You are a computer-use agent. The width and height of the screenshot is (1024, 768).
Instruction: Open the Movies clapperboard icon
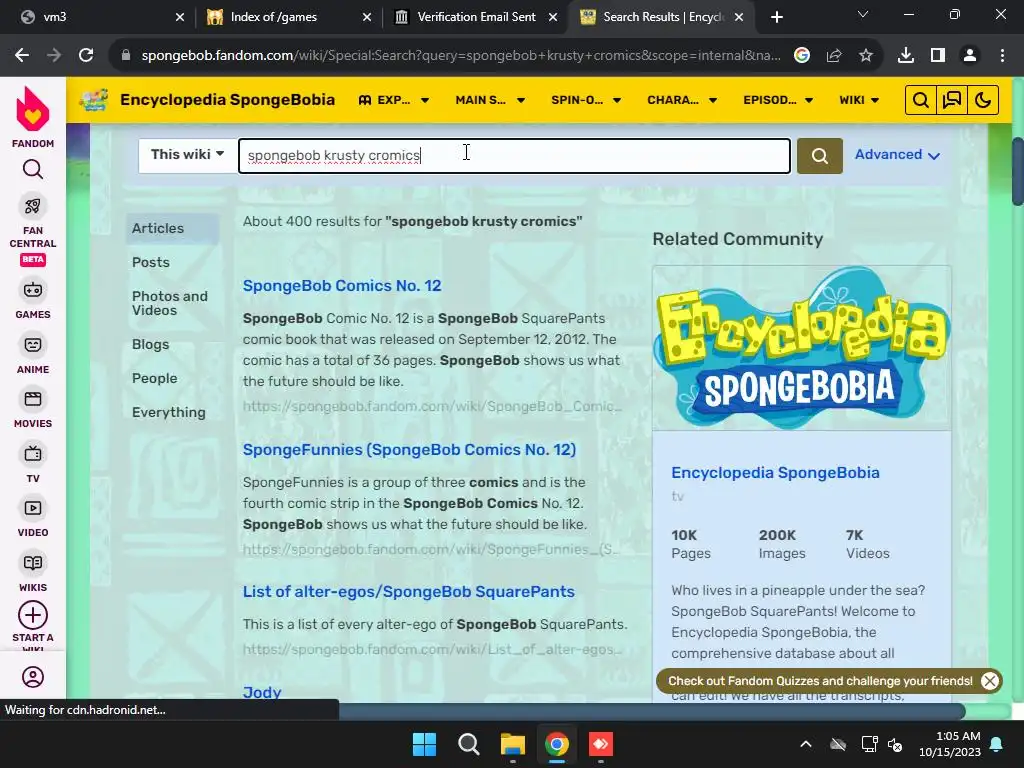click(33, 399)
